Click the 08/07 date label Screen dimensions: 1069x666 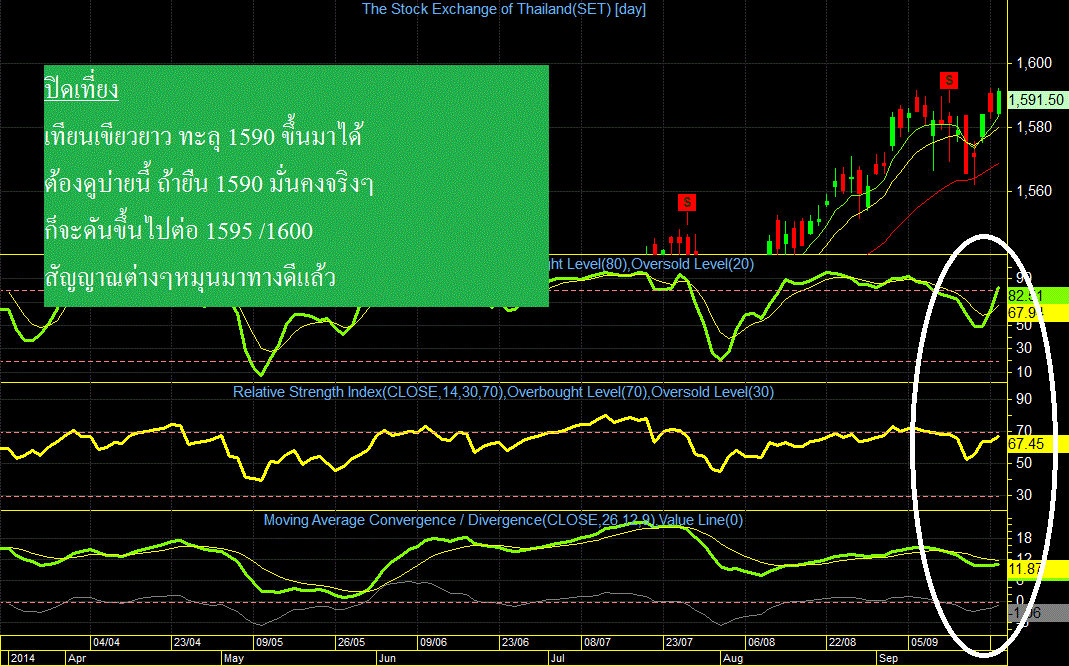(597, 642)
